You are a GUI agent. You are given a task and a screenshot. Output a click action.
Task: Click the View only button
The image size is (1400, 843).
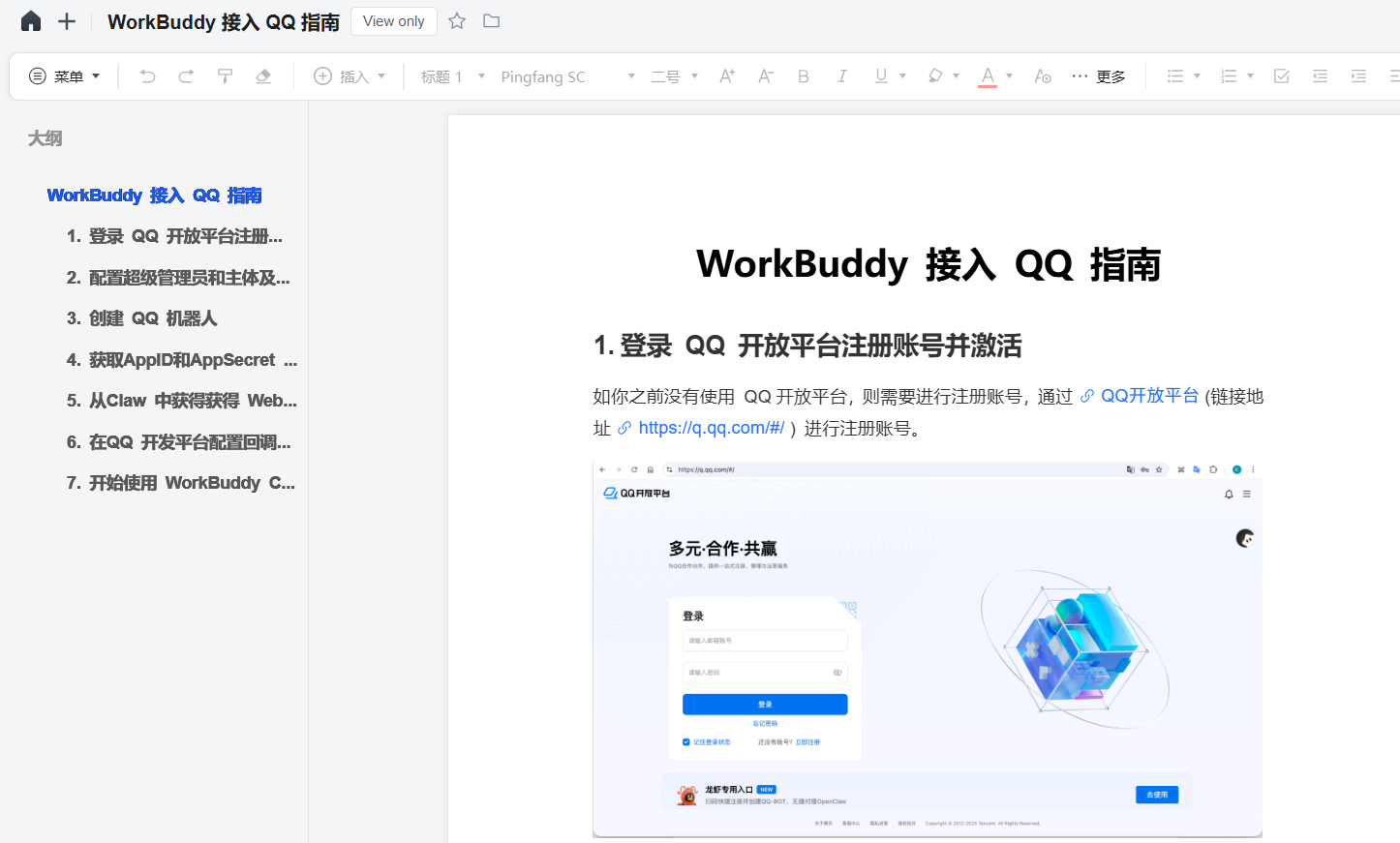(393, 21)
